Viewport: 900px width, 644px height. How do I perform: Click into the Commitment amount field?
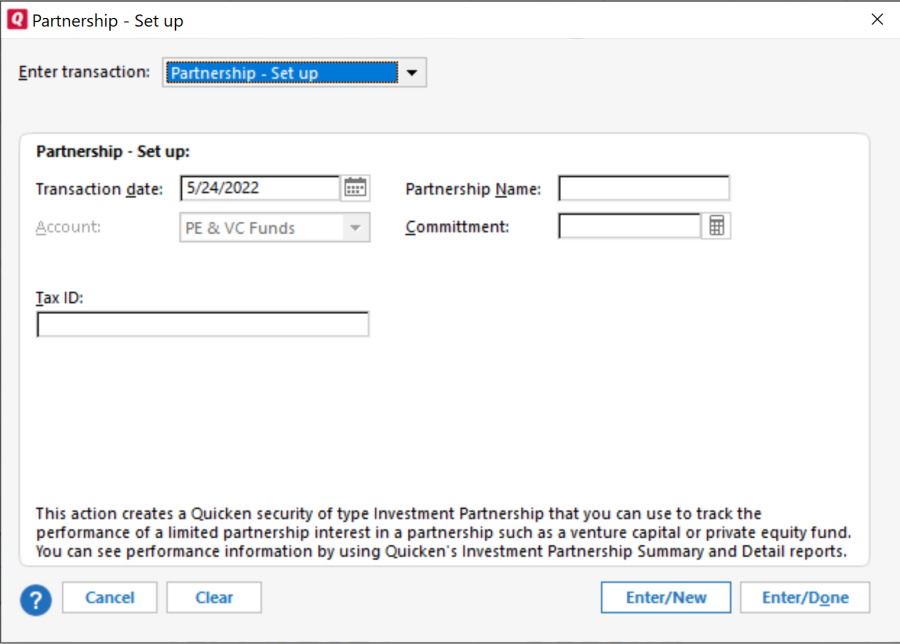pos(629,227)
